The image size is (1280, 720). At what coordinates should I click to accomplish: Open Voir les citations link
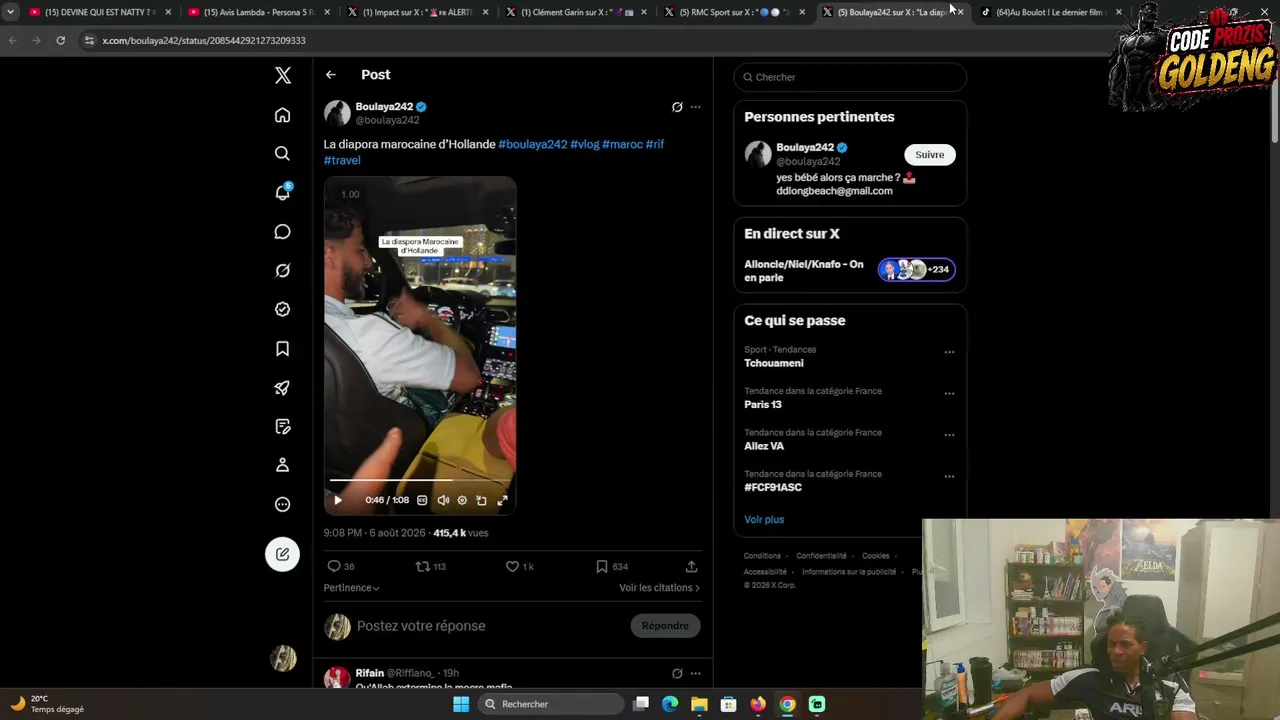tap(659, 588)
